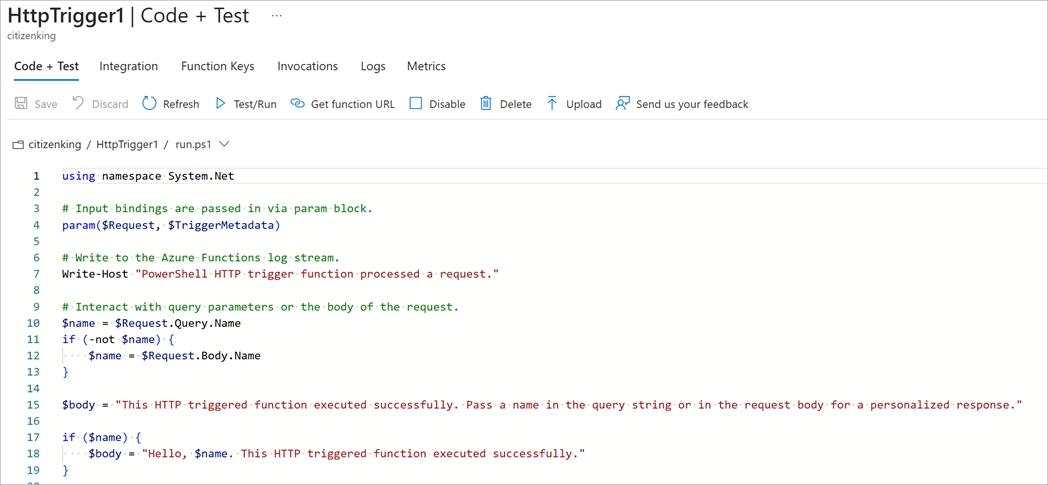Image resolution: width=1048 pixels, height=485 pixels.
Task: Click the feedback person icon
Action: 622,104
